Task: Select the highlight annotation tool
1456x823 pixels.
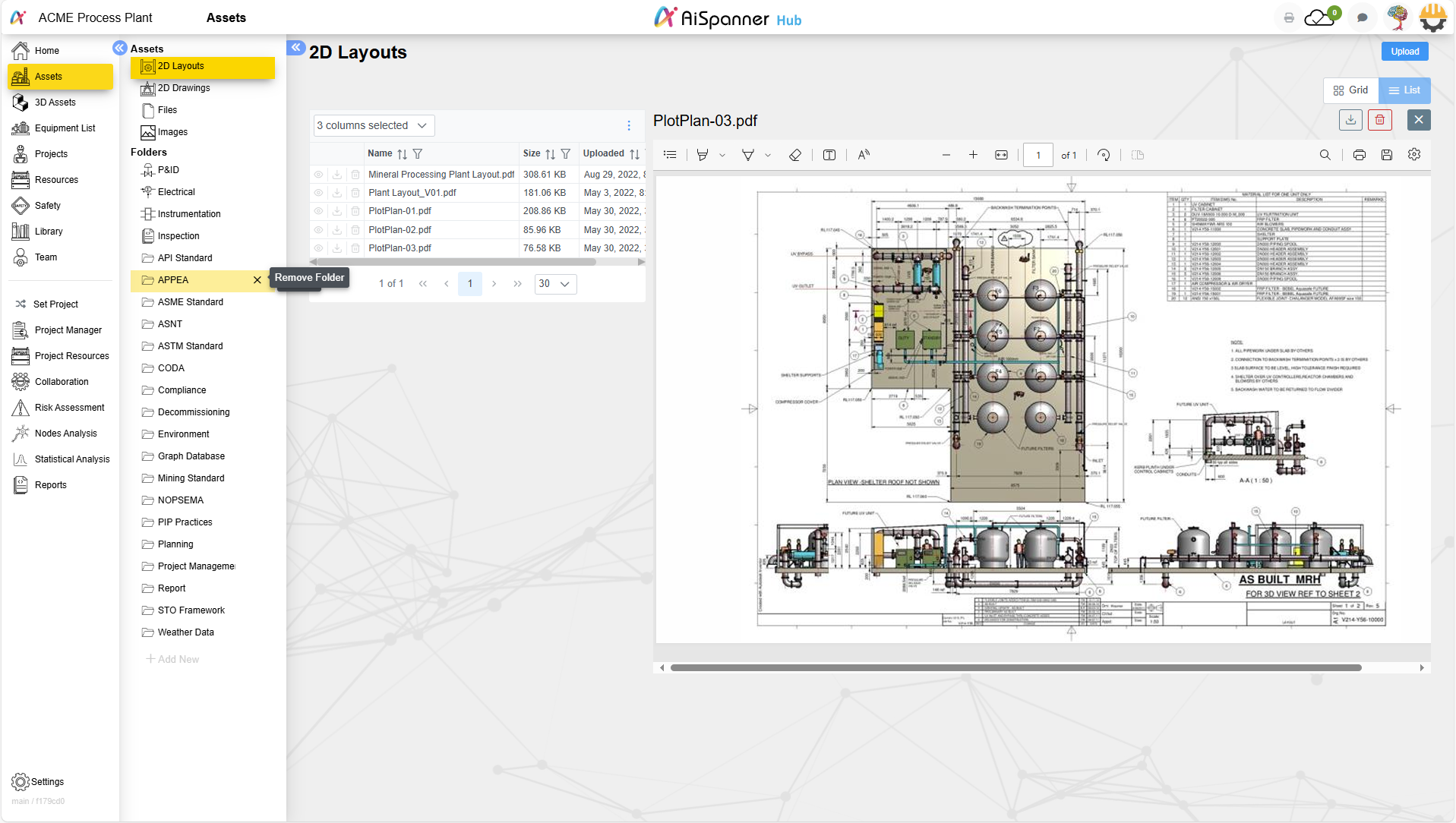Action: [x=703, y=154]
